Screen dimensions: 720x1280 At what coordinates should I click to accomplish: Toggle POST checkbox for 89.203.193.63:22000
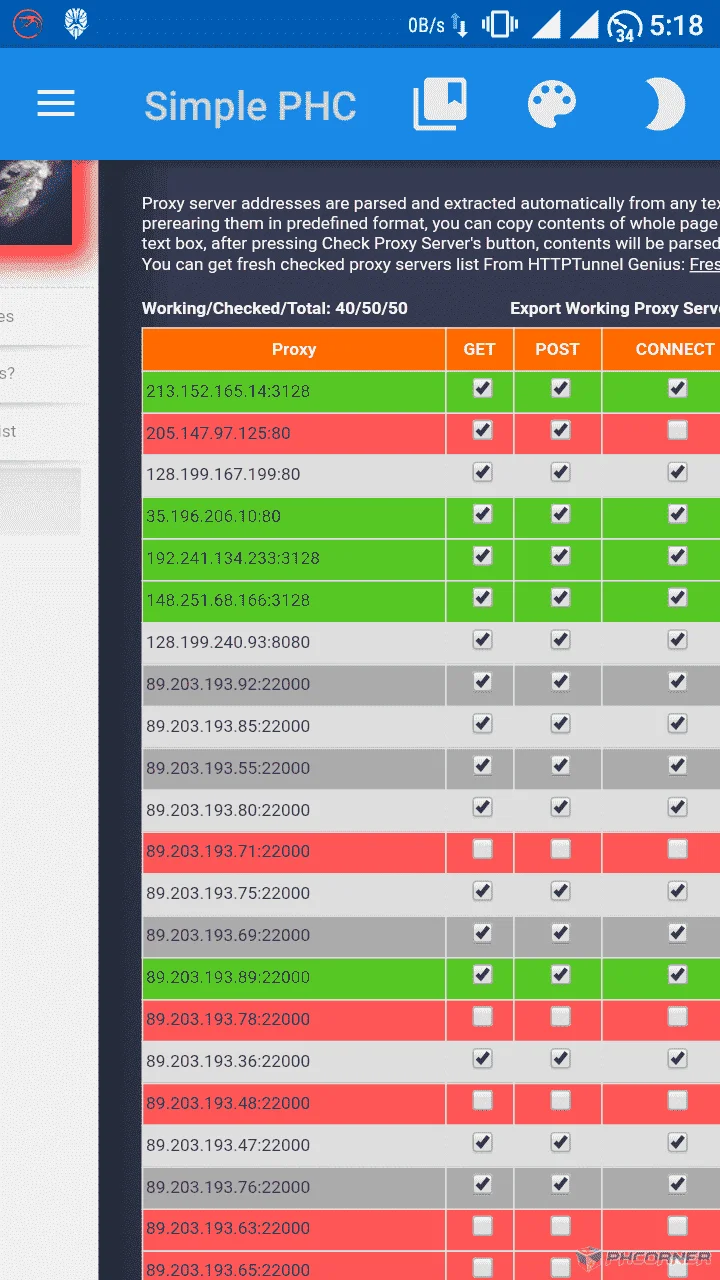pos(560,1226)
